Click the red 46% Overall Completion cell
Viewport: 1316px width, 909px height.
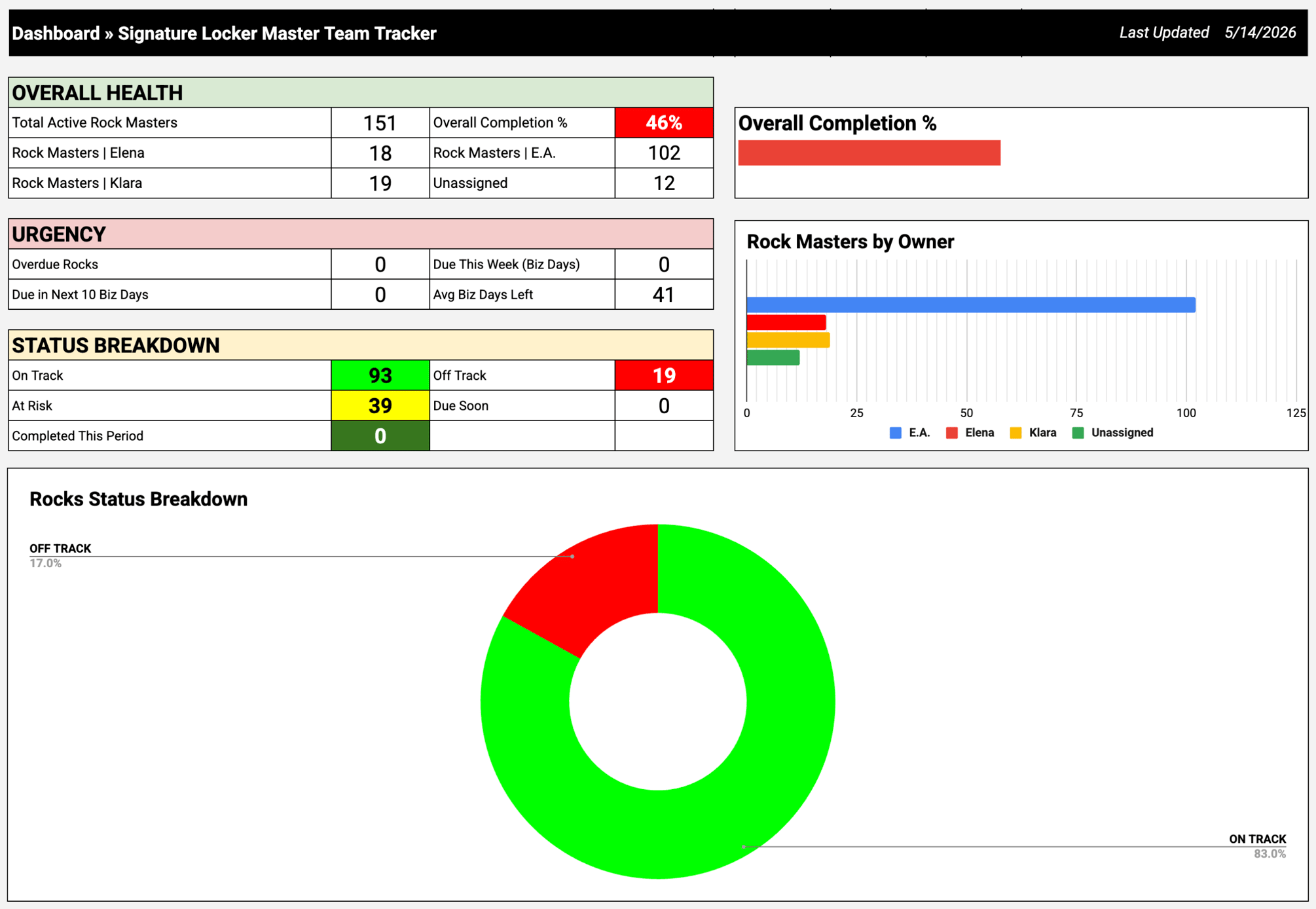(664, 122)
